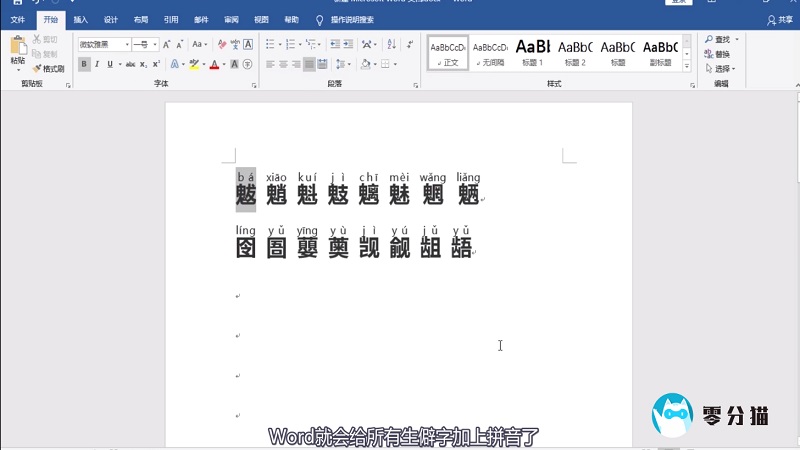Click the Cut (剪切) scissors icon
Screen dimensions: 800x450
coord(37,39)
